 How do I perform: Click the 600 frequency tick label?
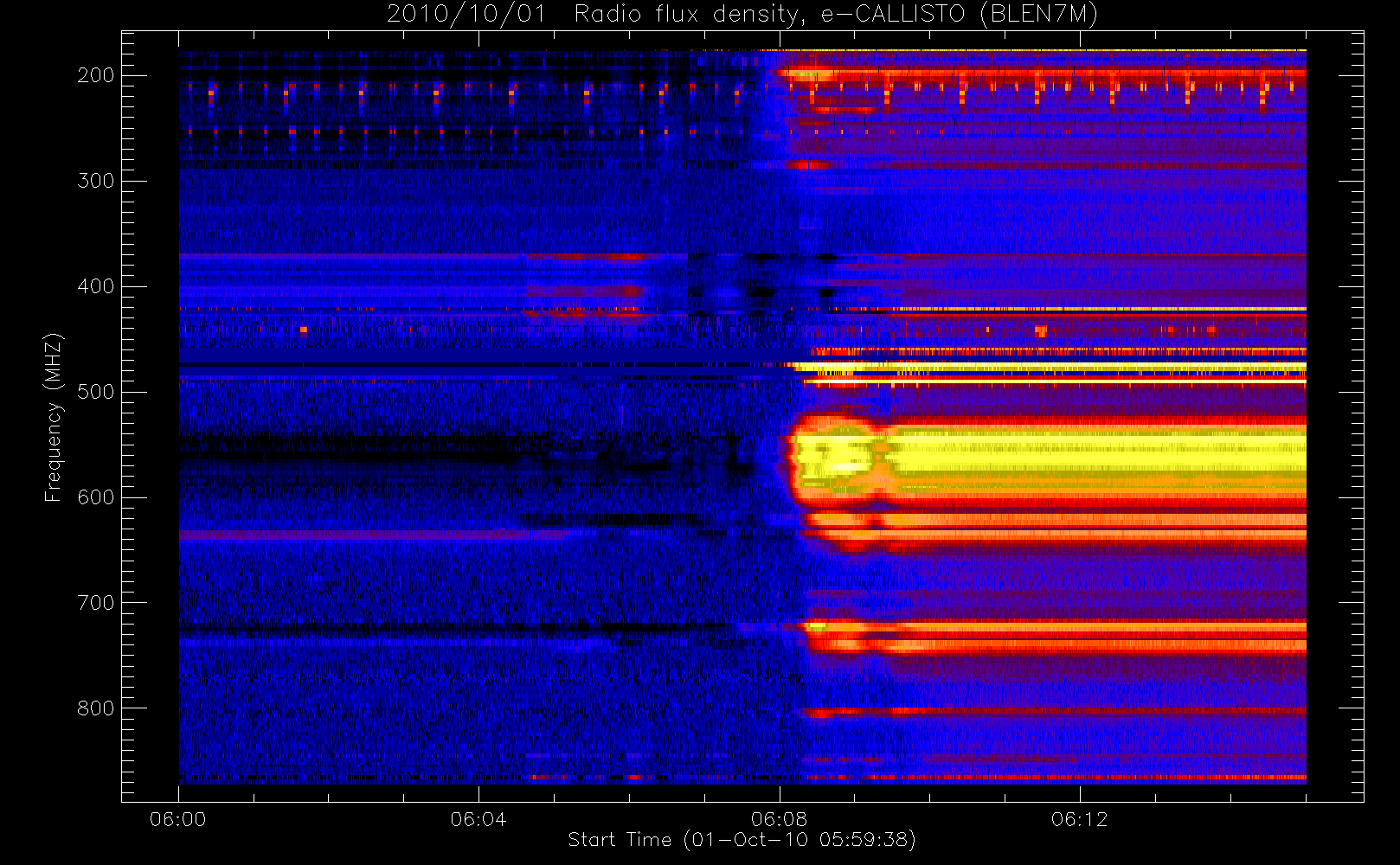tap(96, 497)
